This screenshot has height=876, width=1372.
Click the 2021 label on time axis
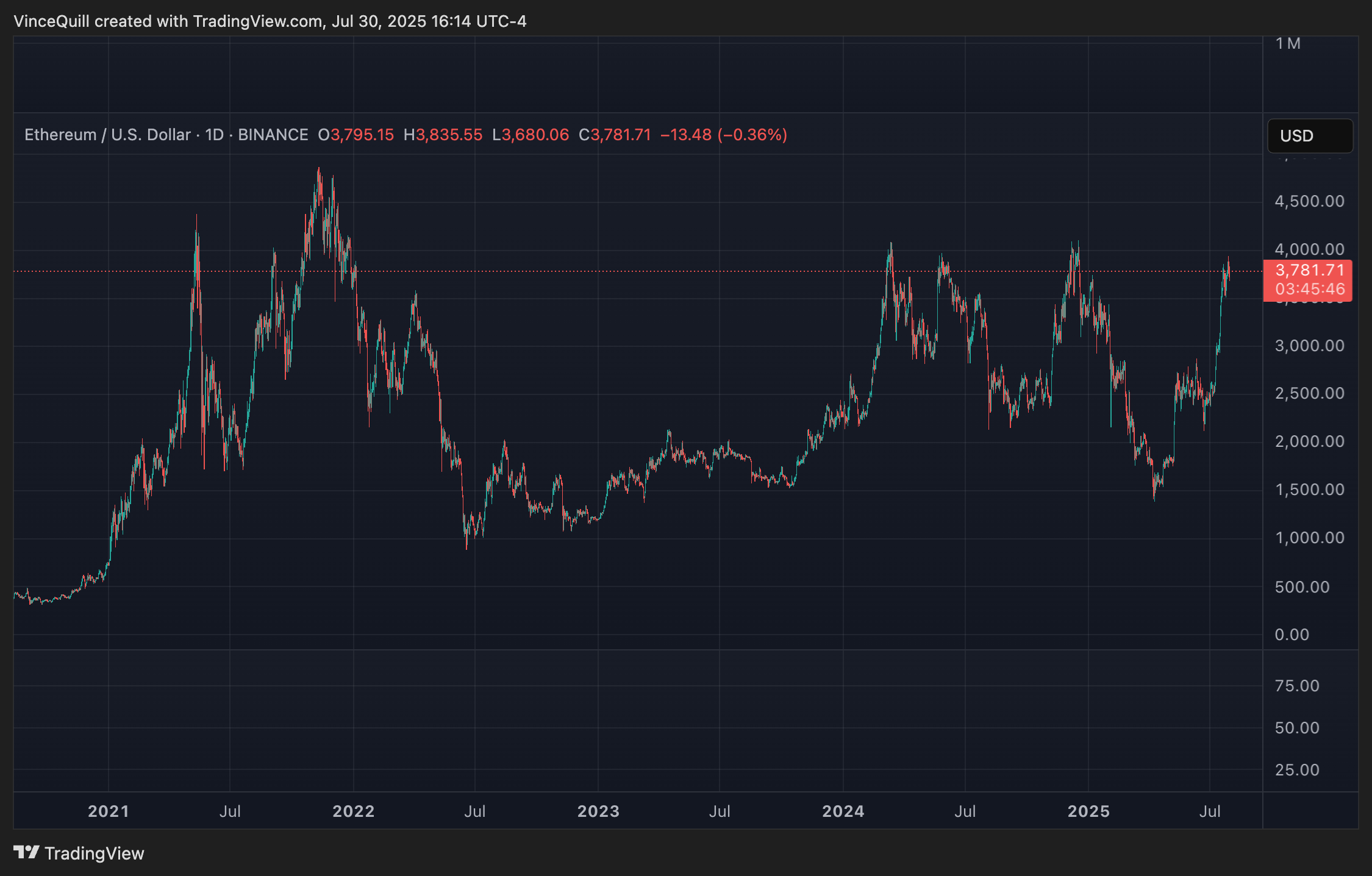(x=109, y=811)
